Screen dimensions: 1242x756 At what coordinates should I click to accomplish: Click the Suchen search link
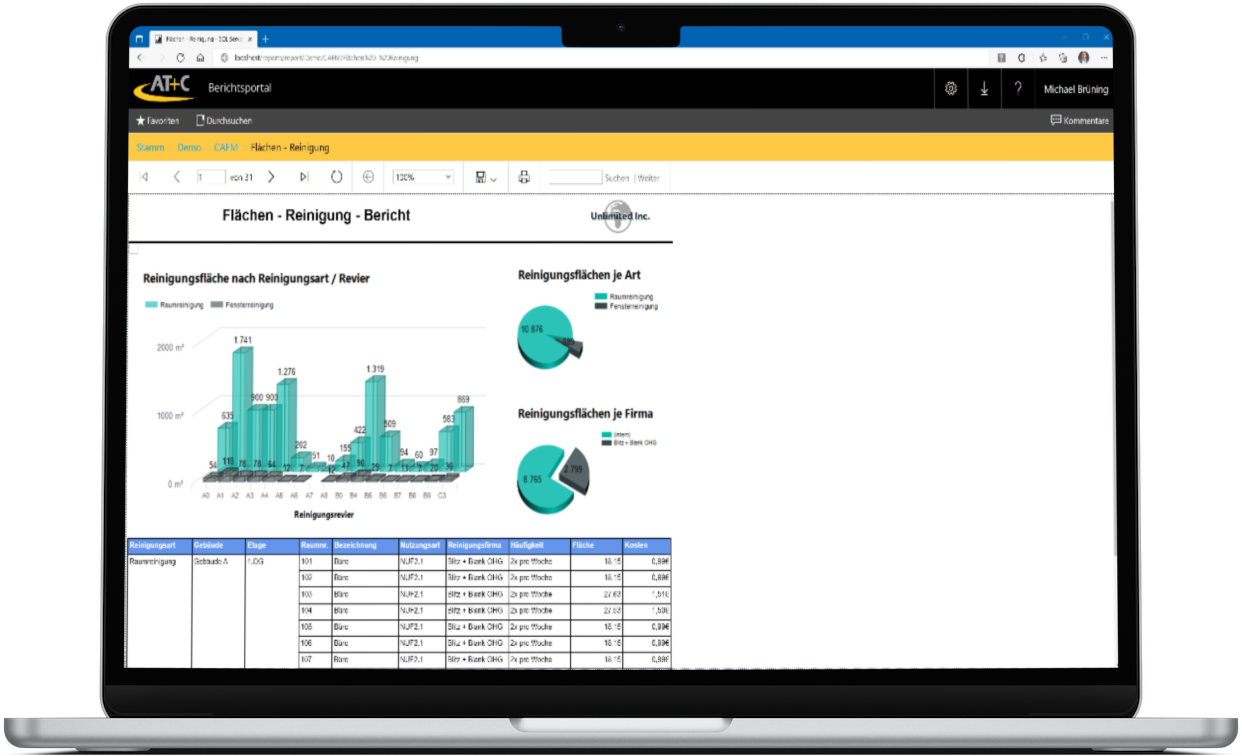point(617,178)
